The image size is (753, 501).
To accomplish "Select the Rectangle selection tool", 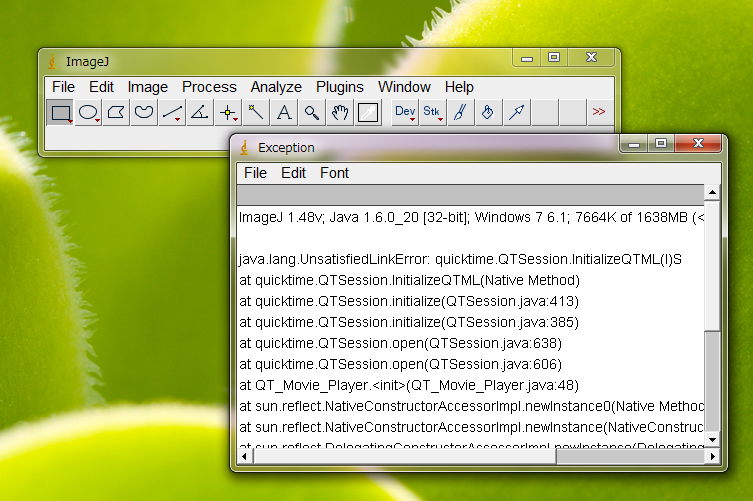I will [x=60, y=113].
